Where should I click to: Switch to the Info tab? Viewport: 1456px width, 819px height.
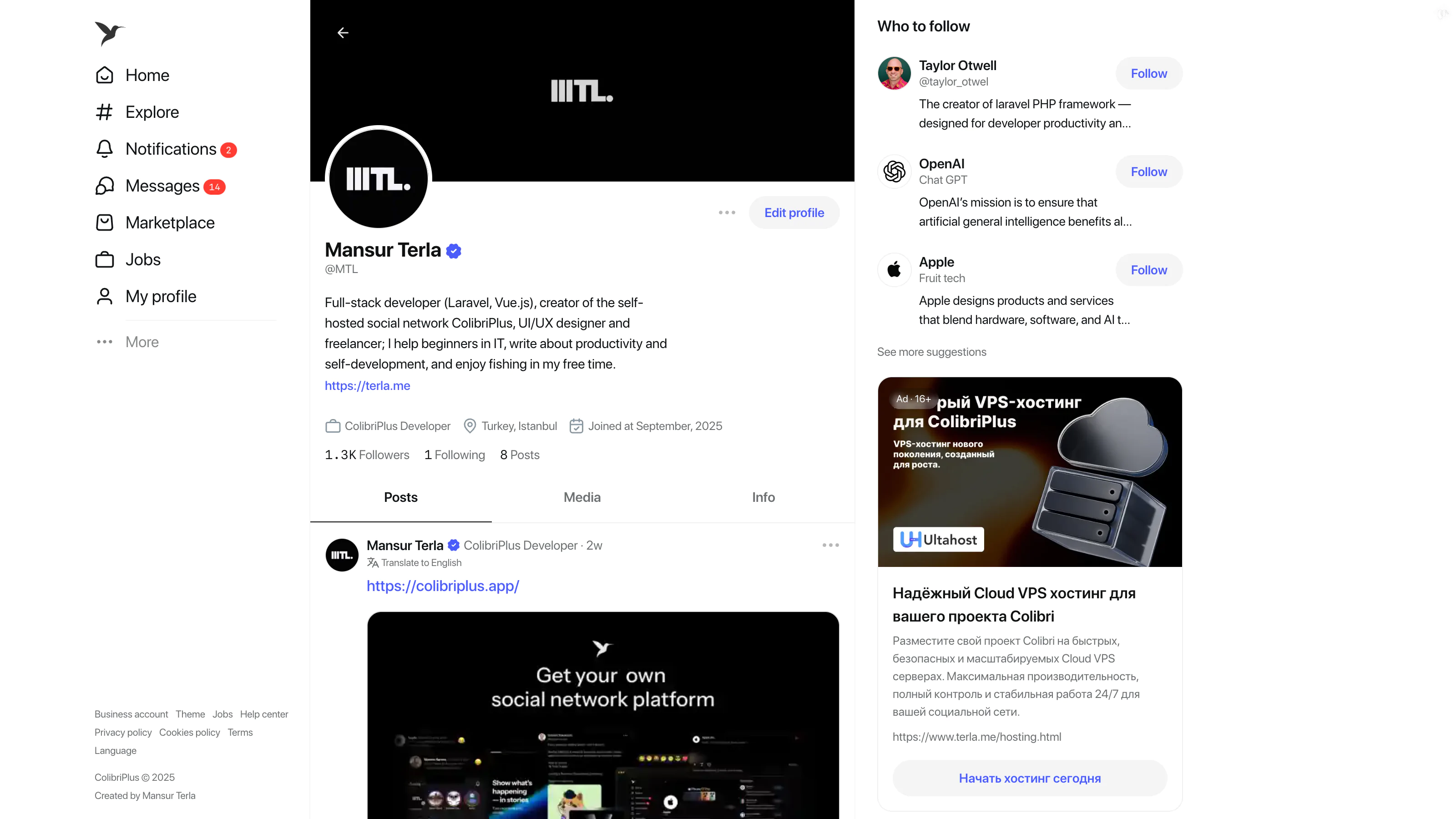point(763,497)
